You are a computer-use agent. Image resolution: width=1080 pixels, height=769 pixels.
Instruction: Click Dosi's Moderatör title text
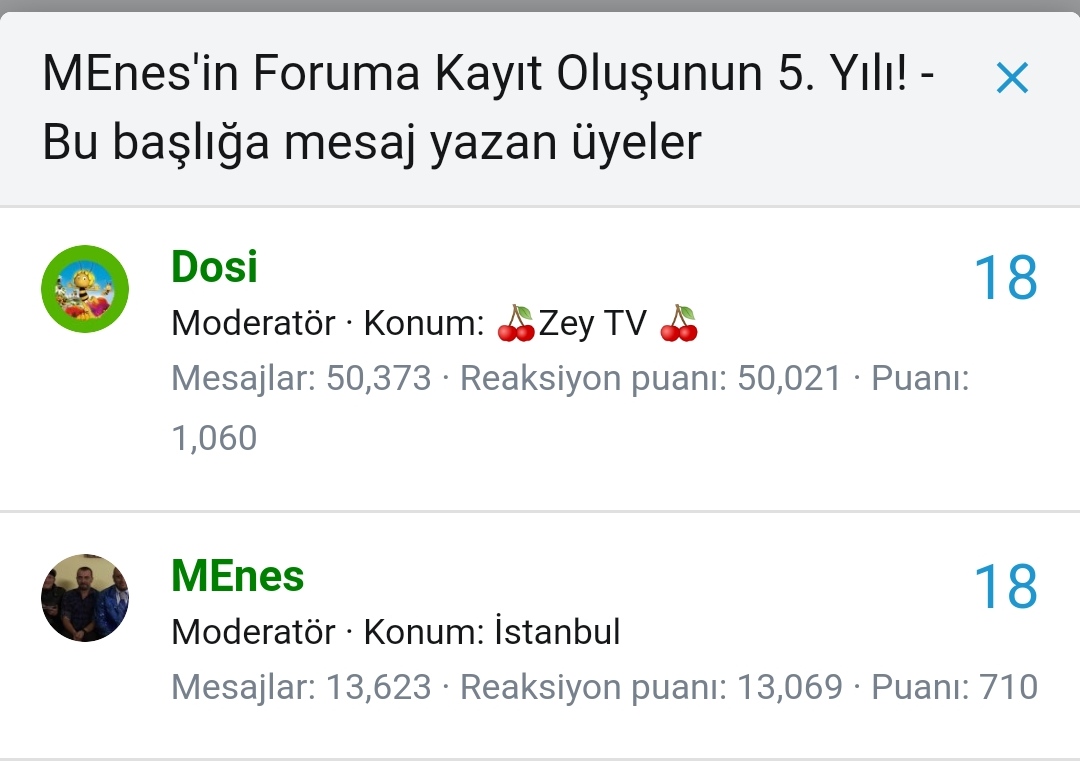(253, 324)
